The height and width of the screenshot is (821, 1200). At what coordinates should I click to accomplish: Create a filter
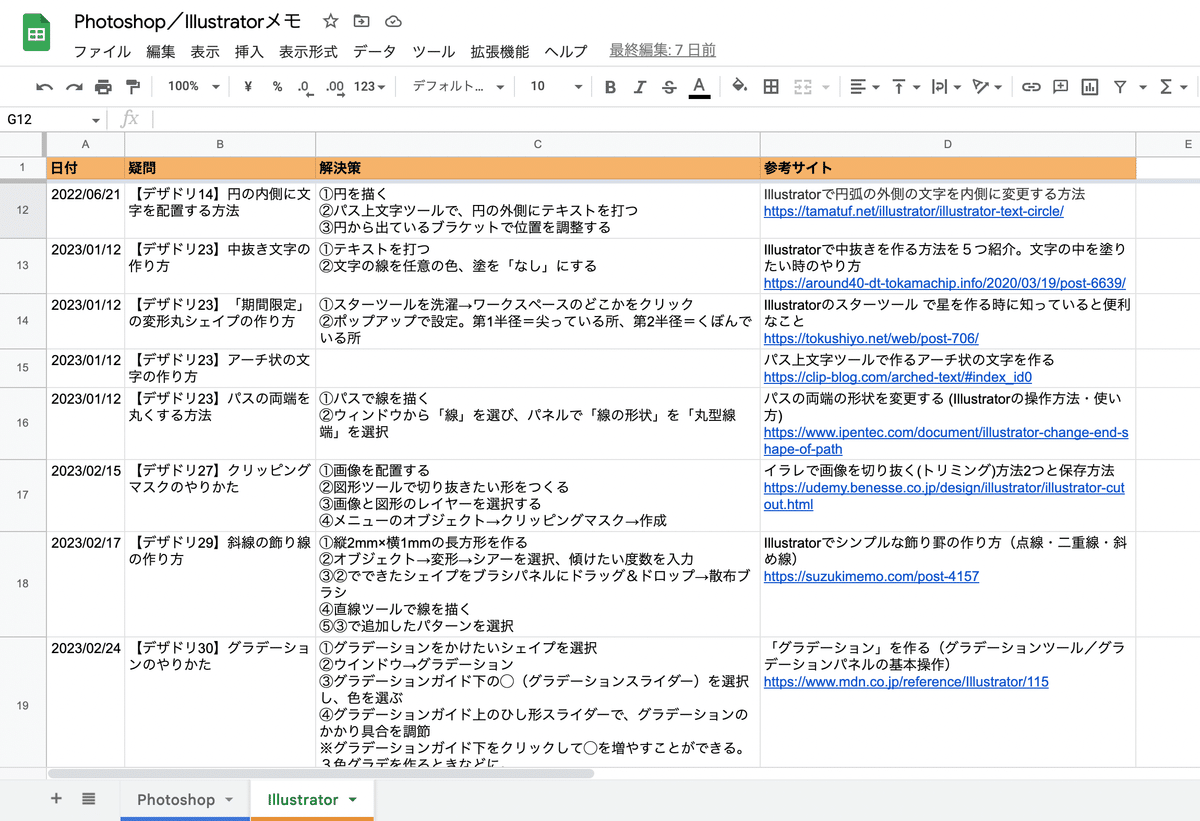1119,87
